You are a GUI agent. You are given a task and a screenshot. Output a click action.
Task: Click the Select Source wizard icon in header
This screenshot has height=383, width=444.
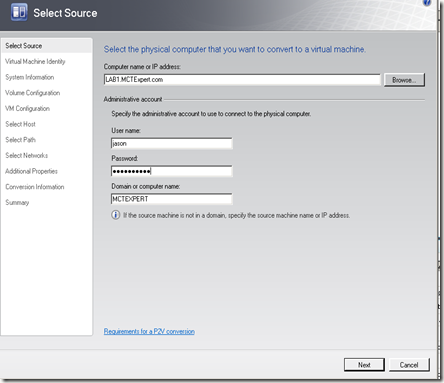[19, 12]
